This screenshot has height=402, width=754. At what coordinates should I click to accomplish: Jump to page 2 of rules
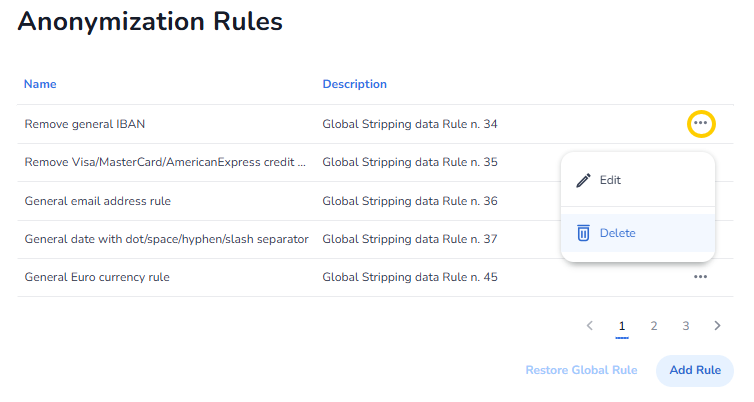(x=654, y=325)
